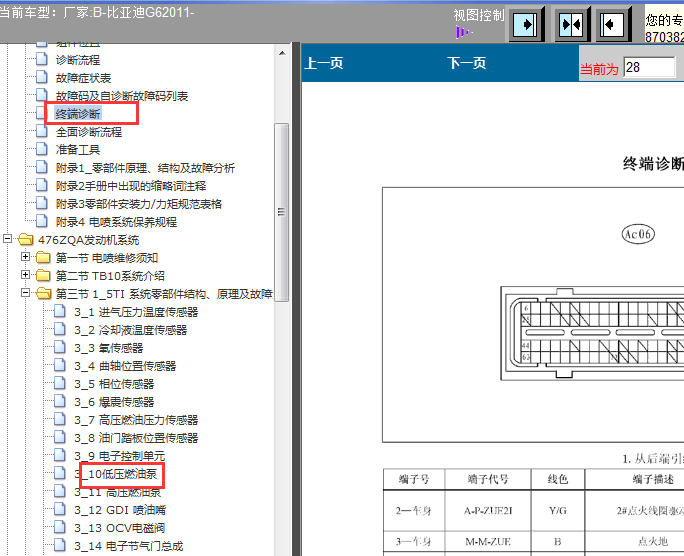Click the tree panel vertical scrollbar thumb
684x556 pixels.
click(x=282, y=212)
